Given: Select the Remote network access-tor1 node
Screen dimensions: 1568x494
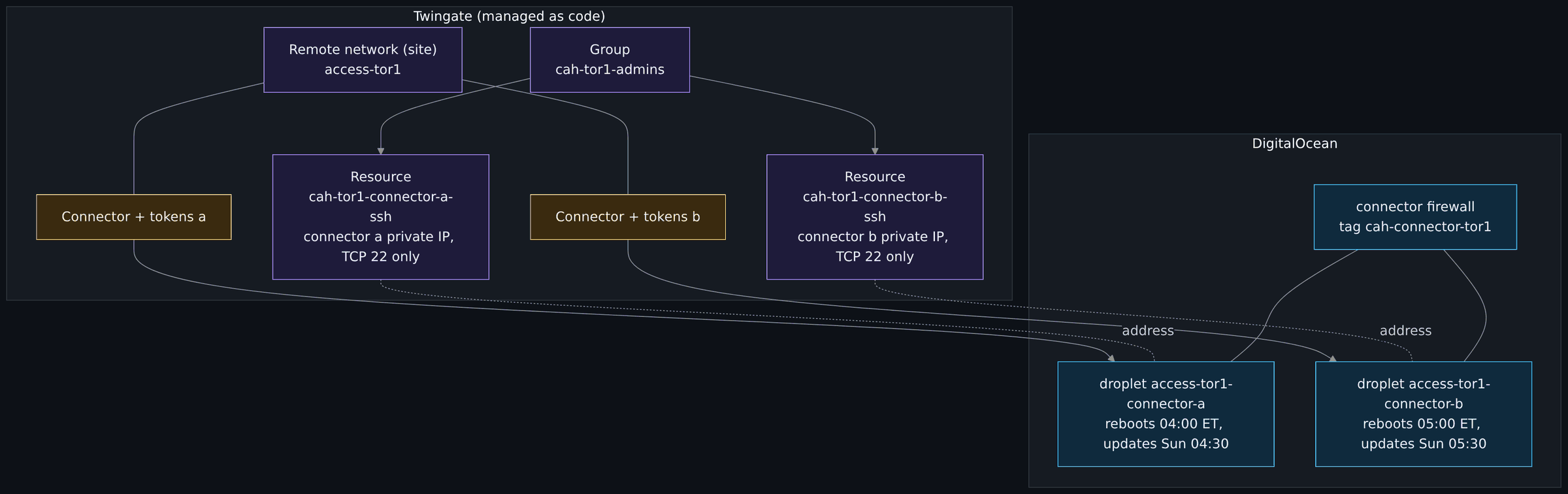Looking at the screenshot, I should point(363,59).
